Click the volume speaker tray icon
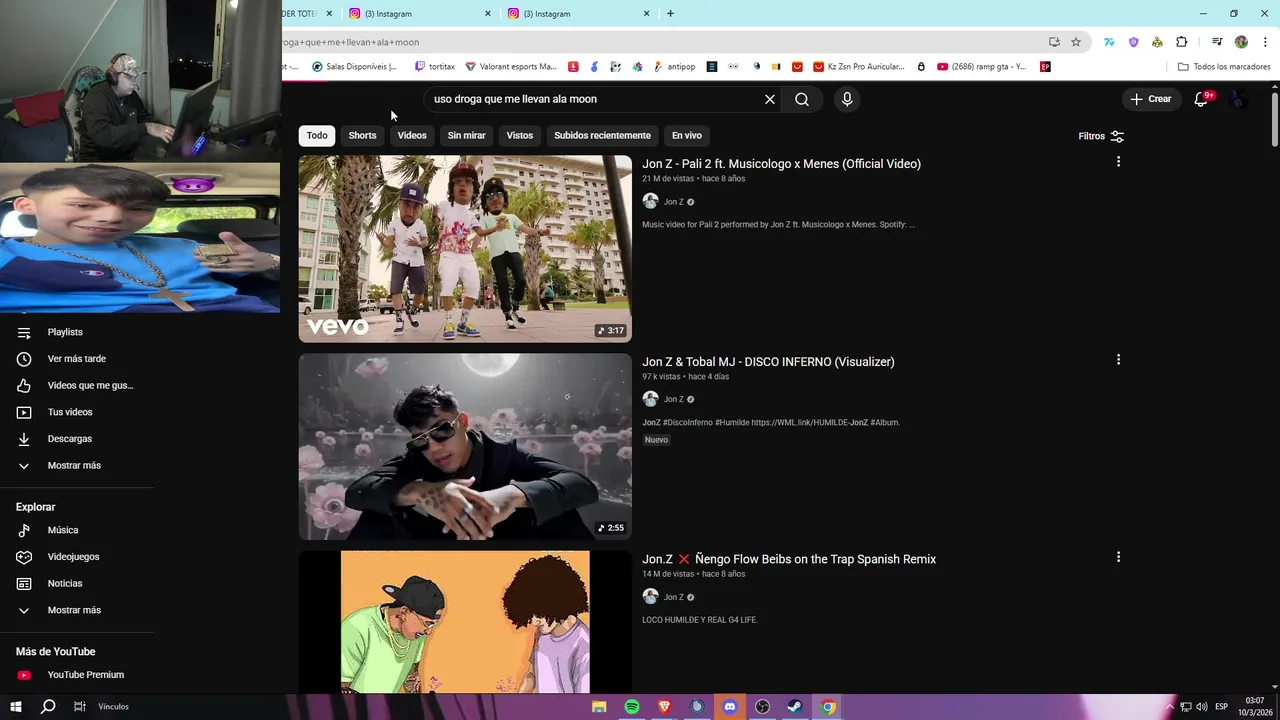Image resolution: width=1280 pixels, height=720 pixels. click(x=1202, y=707)
